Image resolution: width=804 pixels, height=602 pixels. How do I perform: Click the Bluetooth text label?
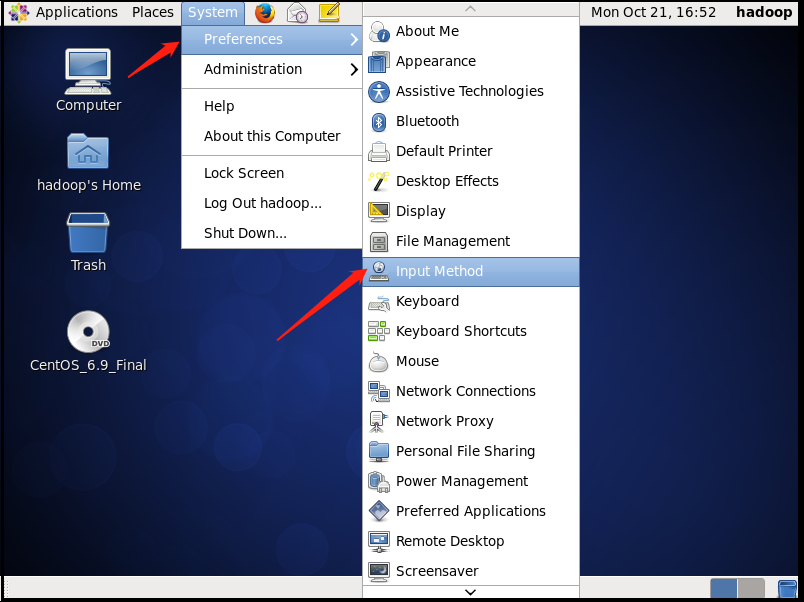(x=427, y=122)
